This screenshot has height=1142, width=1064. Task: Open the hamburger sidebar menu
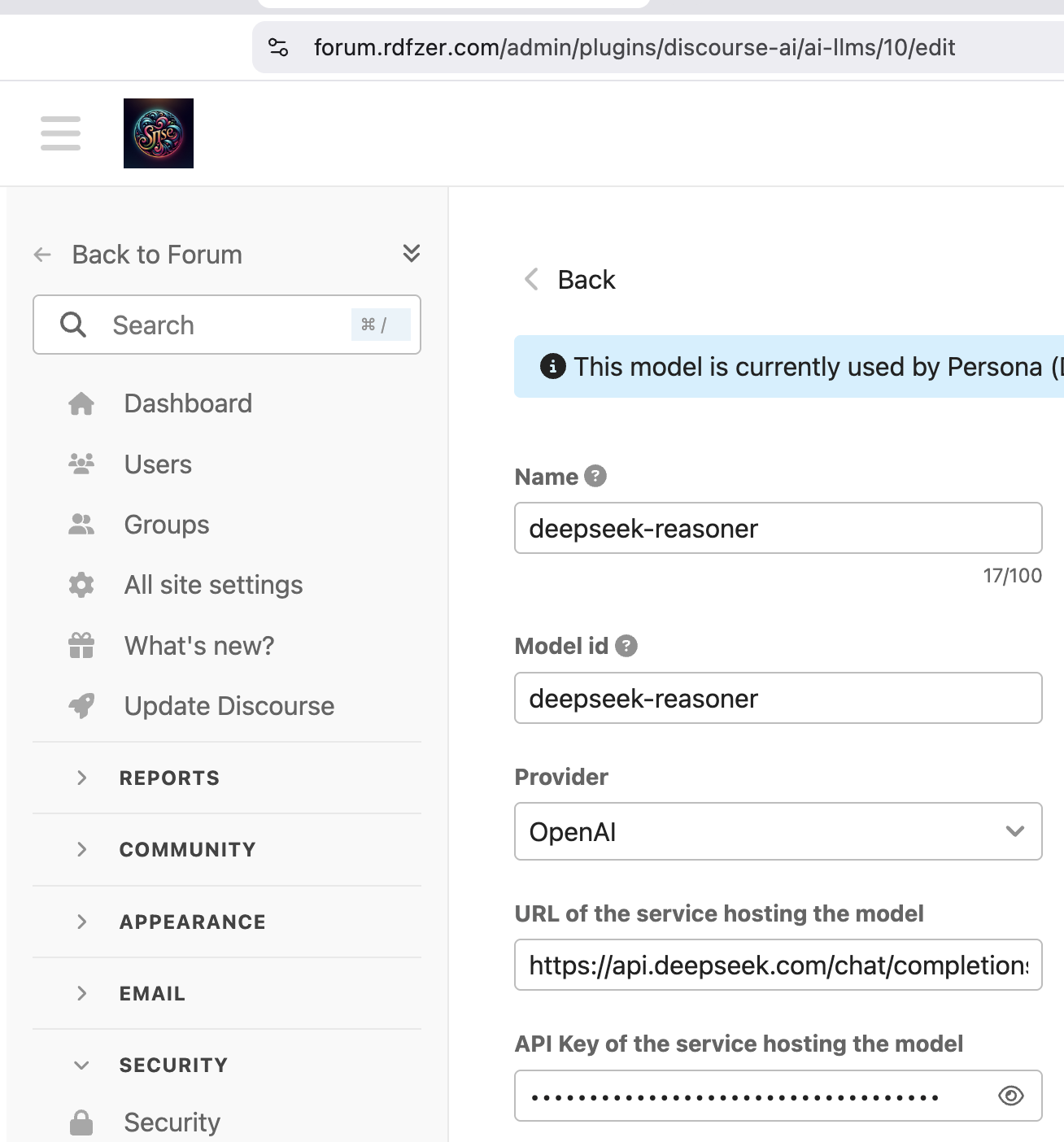click(x=60, y=133)
